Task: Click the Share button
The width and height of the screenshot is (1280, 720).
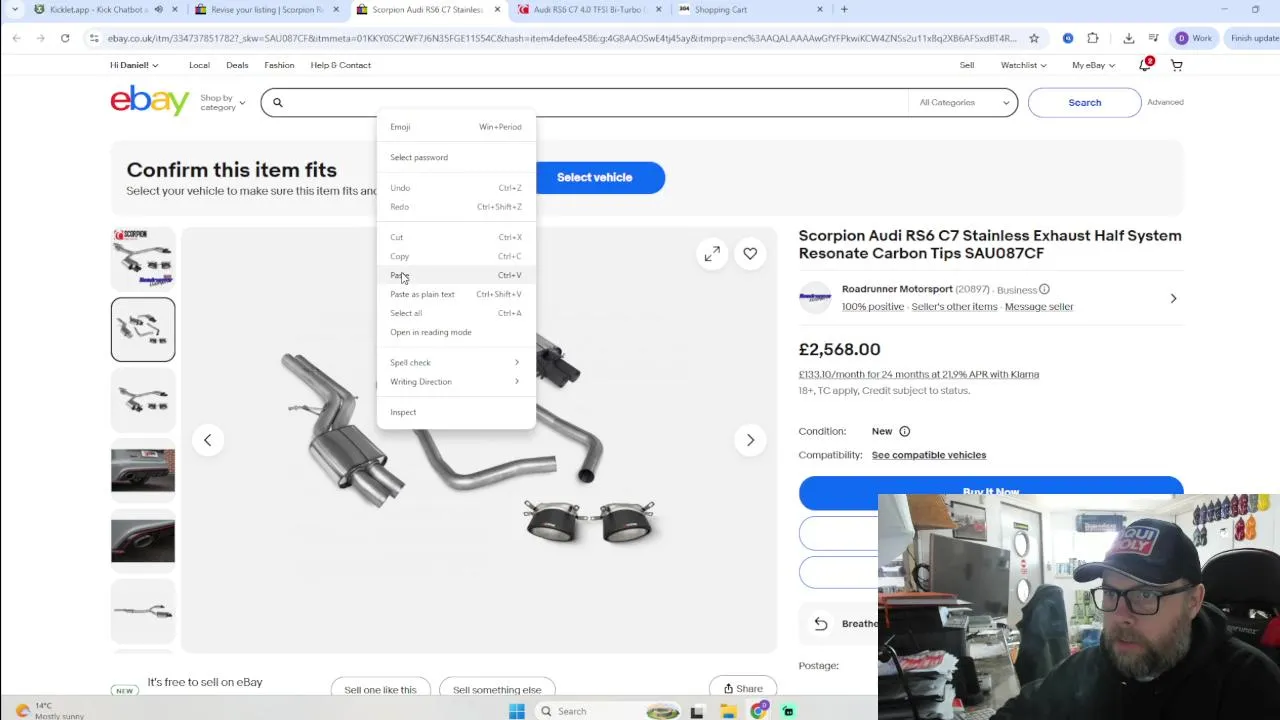Action: (x=743, y=688)
